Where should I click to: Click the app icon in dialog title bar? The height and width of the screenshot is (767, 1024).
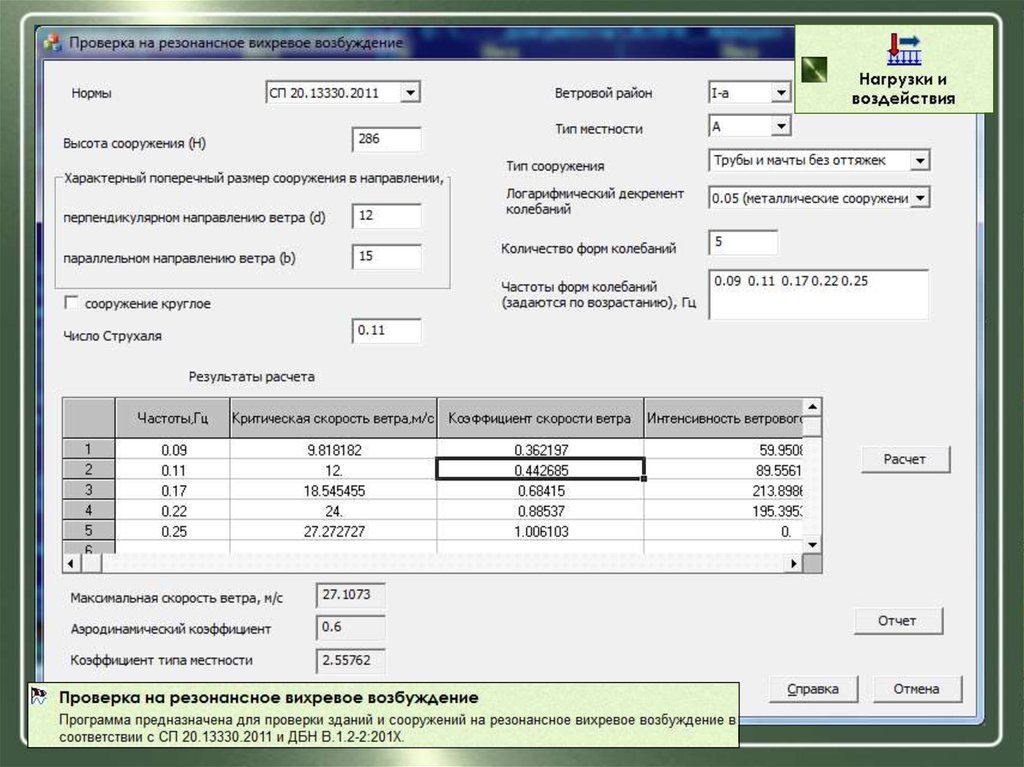50,43
